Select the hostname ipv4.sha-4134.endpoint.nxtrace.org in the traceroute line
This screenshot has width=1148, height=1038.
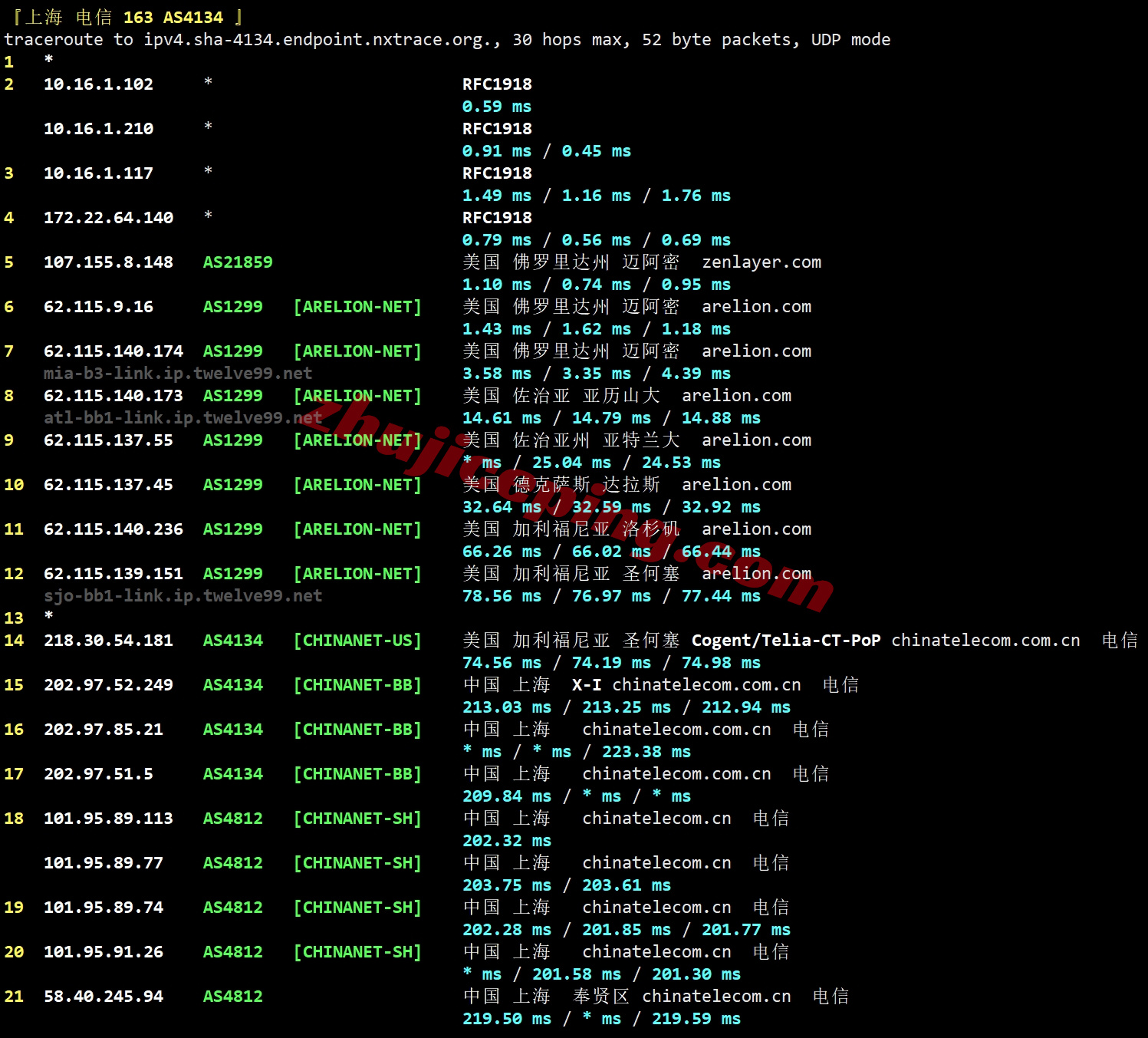point(317,40)
